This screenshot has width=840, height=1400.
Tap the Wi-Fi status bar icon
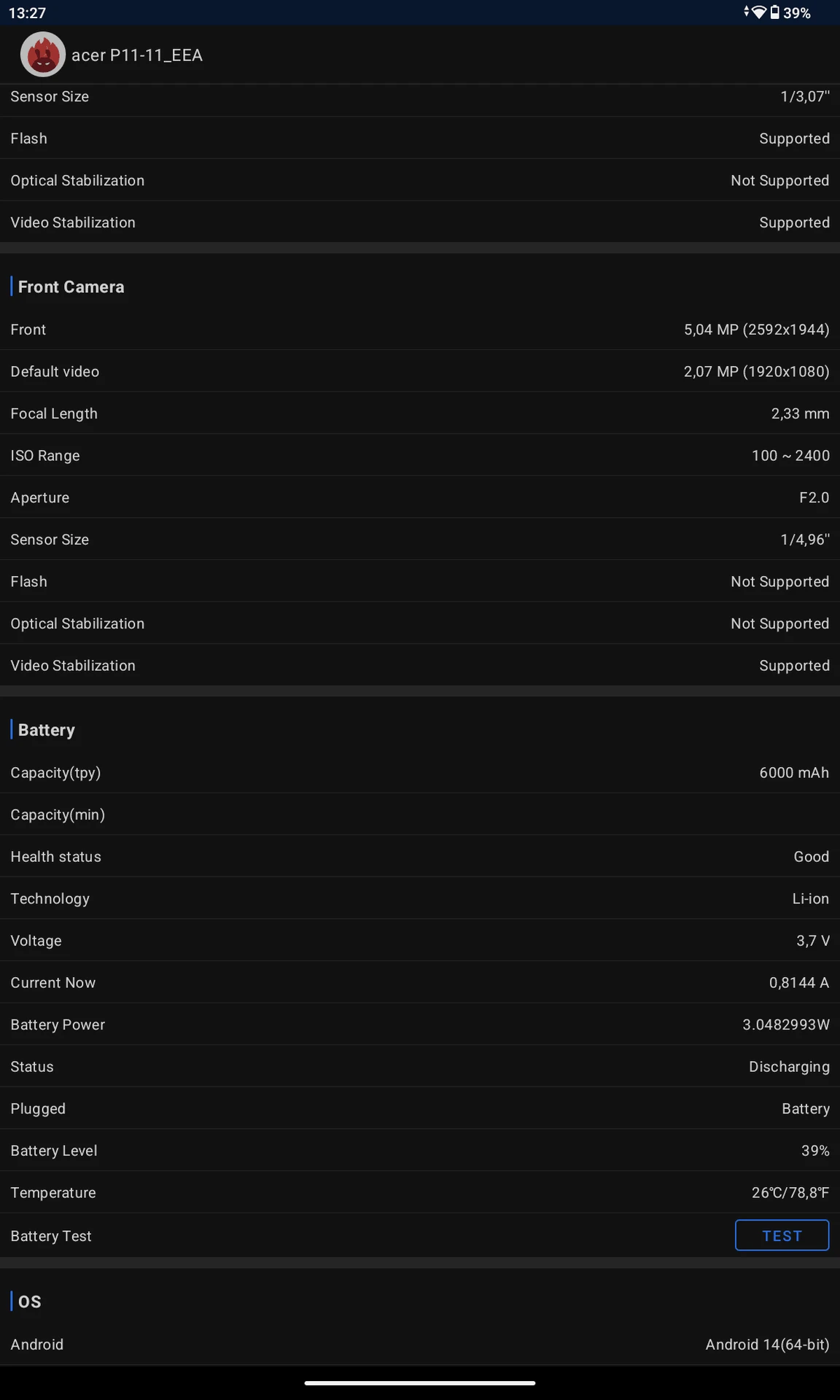tap(758, 12)
